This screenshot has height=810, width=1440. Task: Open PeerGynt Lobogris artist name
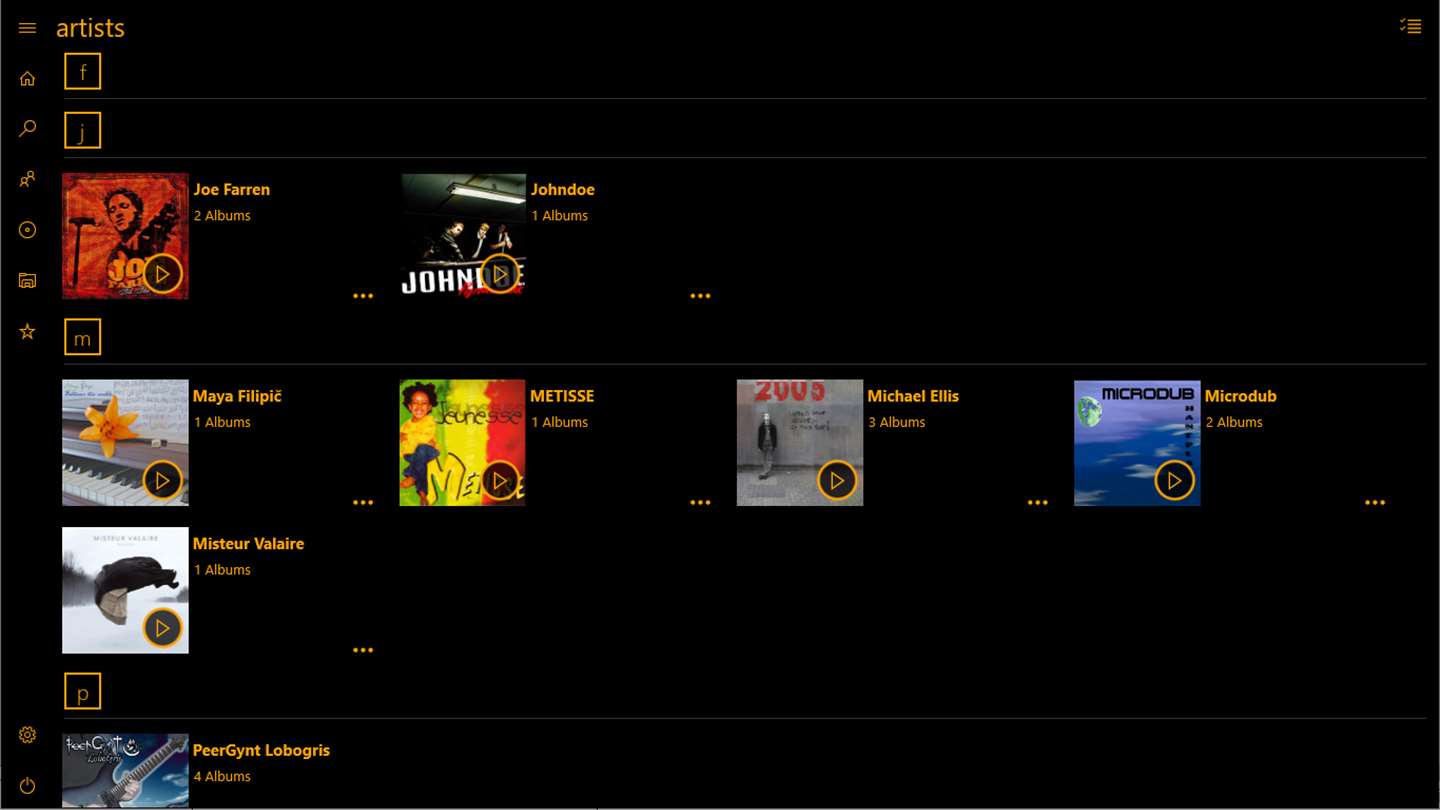261,750
